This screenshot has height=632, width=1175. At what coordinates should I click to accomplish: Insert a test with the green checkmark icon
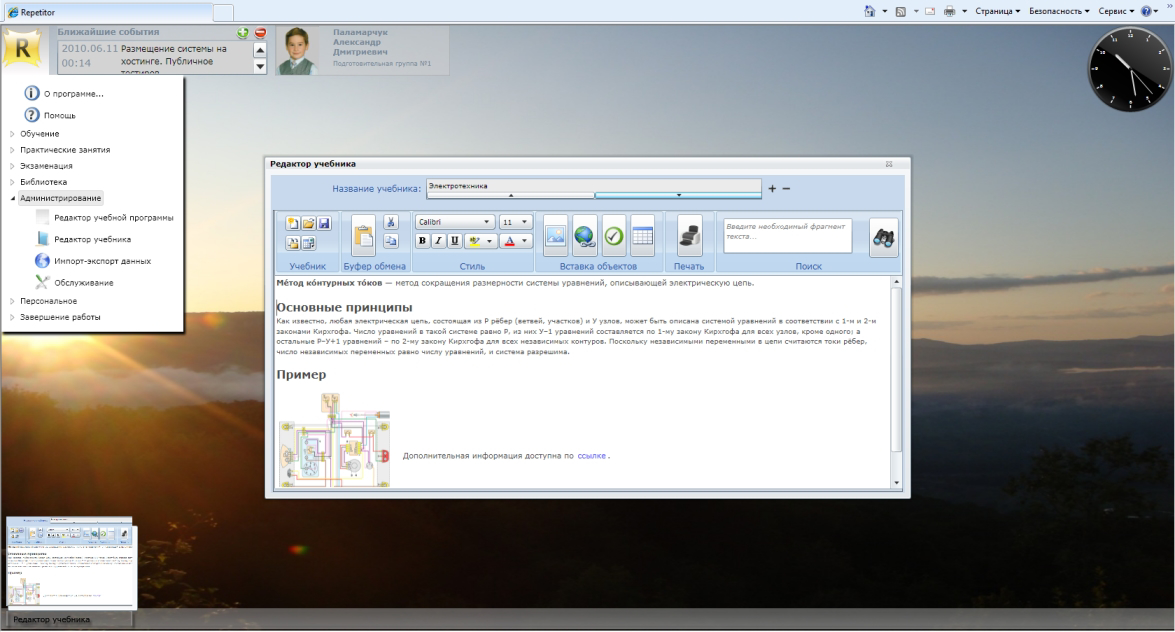(614, 236)
